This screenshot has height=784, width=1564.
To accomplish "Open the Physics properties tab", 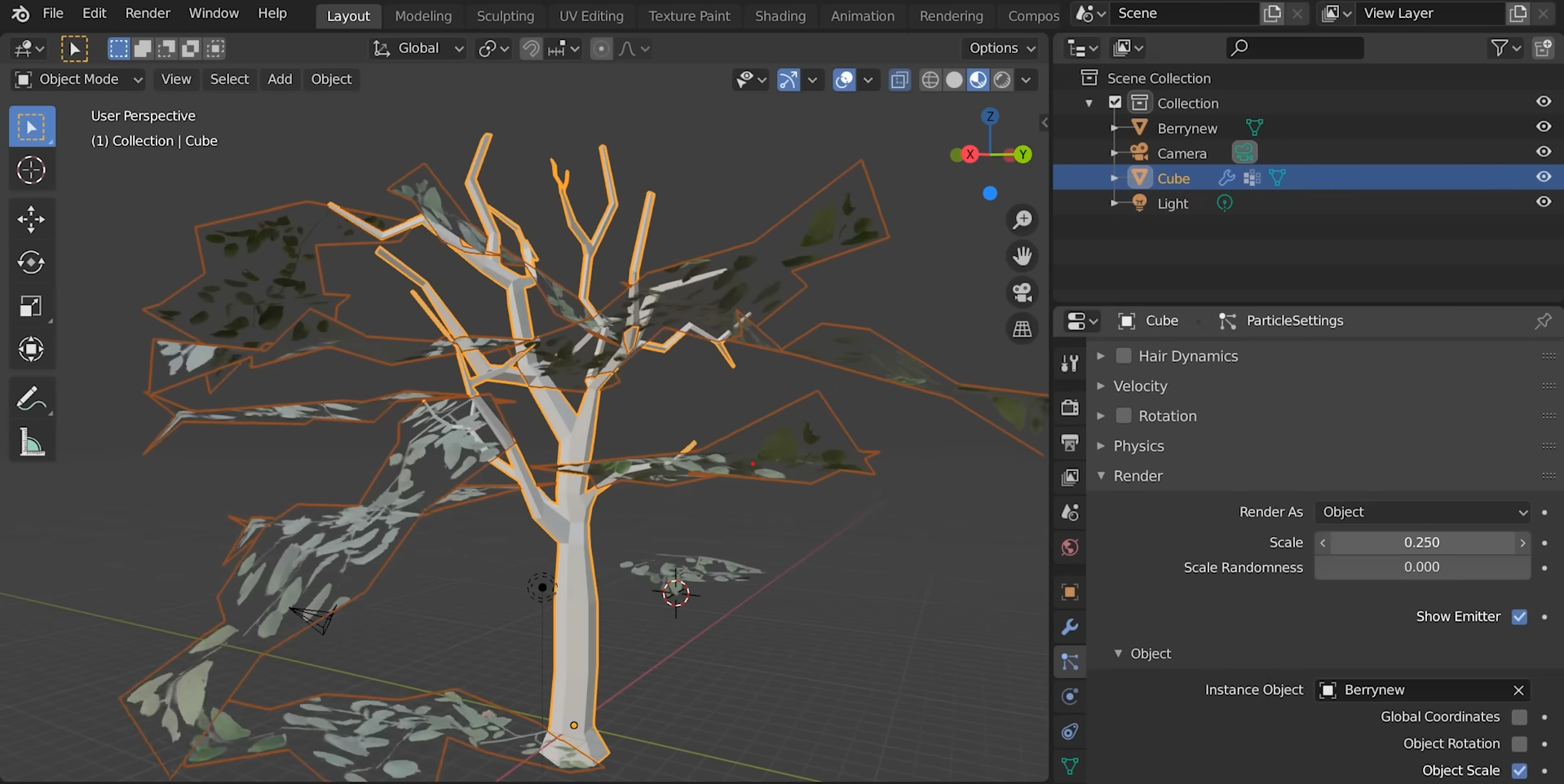I will tap(1069, 696).
